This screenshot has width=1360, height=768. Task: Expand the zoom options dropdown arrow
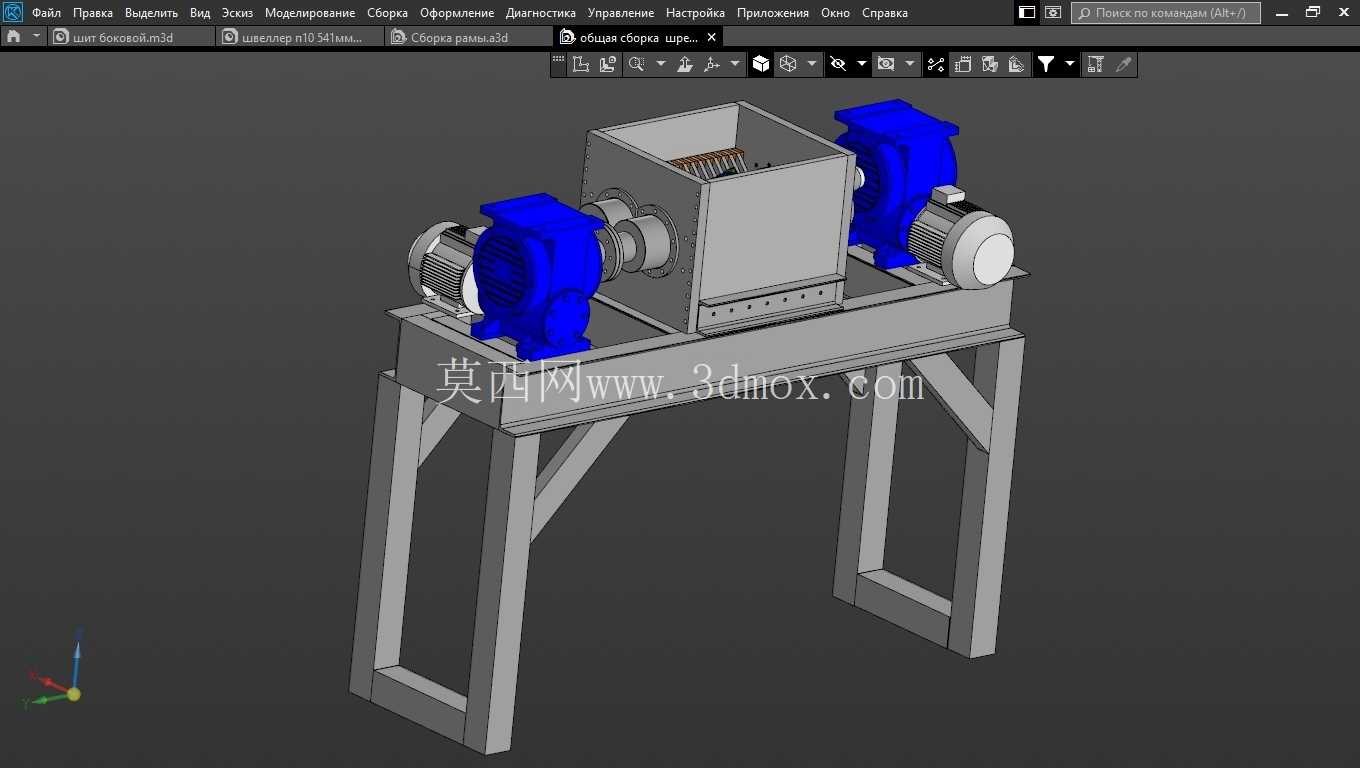[x=660, y=64]
